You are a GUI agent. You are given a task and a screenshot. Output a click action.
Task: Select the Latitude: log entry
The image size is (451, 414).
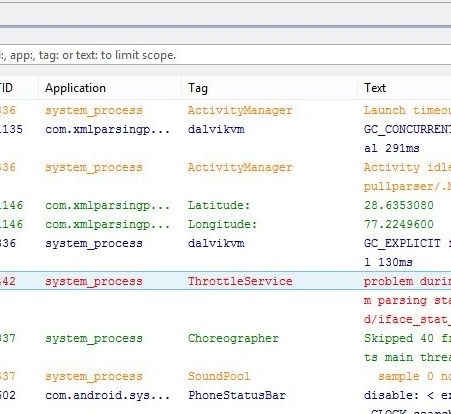click(x=225, y=205)
